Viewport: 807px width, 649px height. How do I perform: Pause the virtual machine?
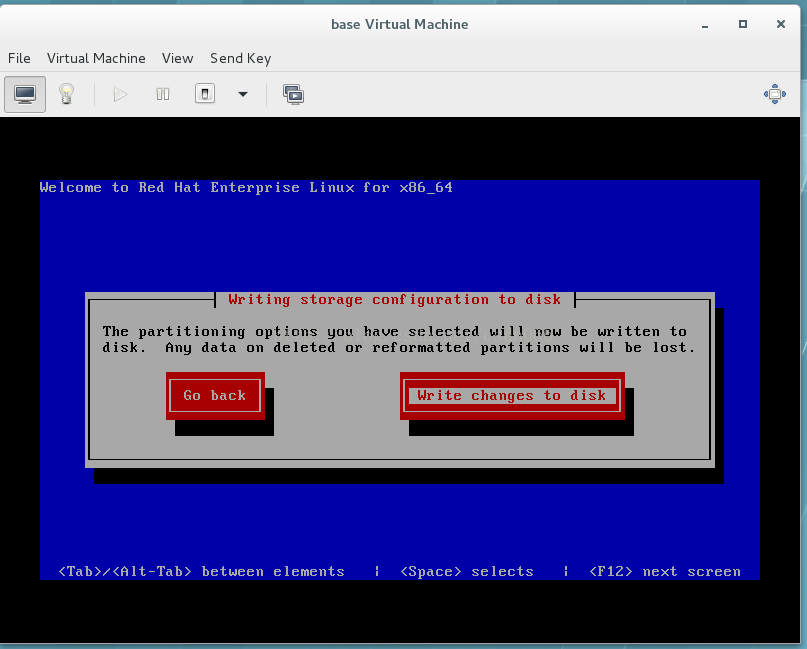pos(163,94)
